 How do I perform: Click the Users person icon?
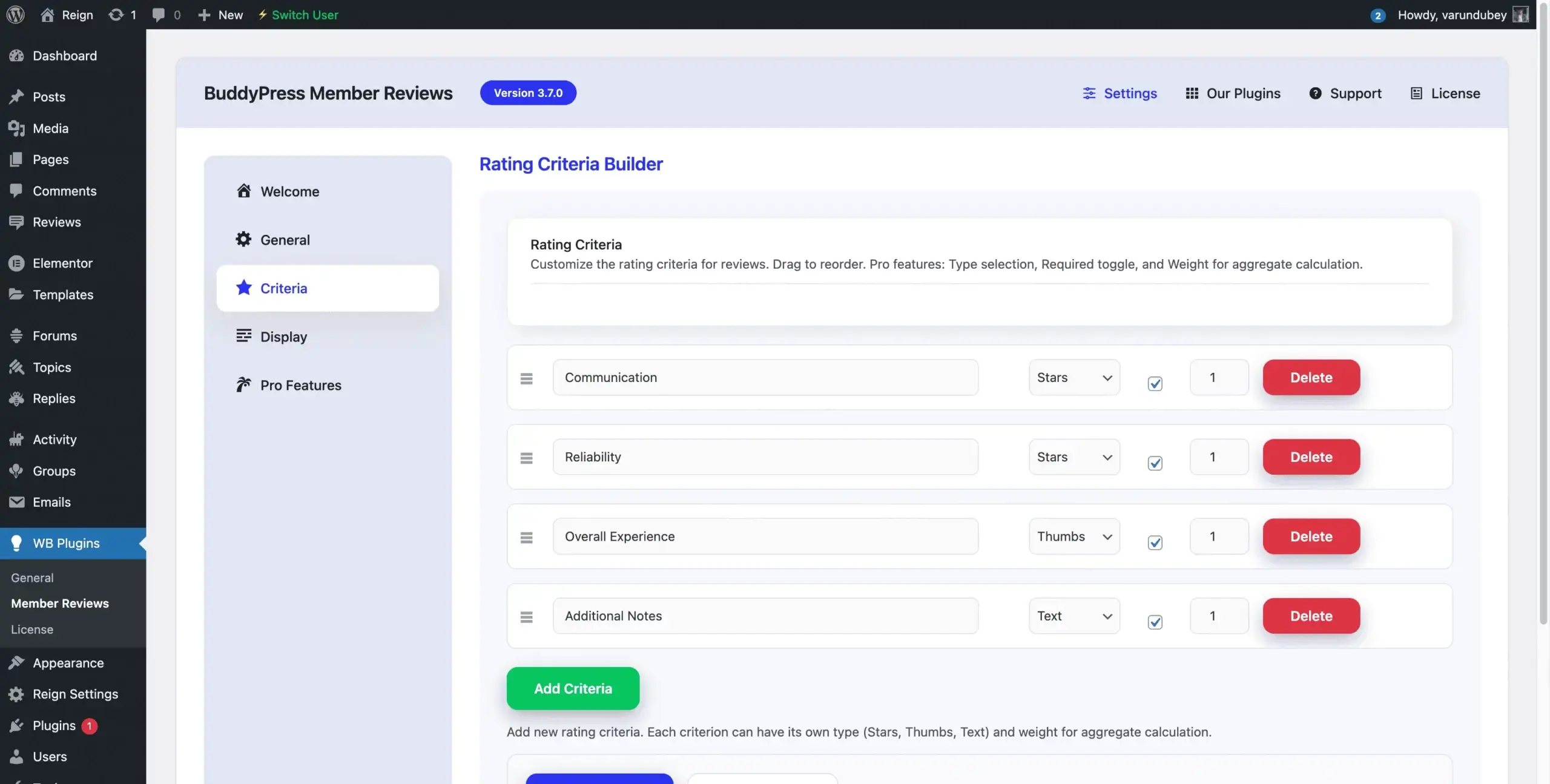(x=16, y=756)
